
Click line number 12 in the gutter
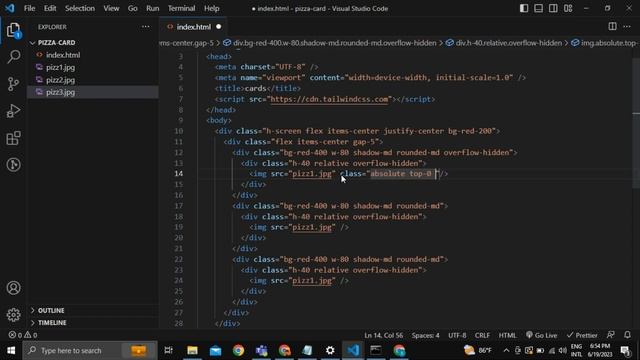[x=178, y=152]
